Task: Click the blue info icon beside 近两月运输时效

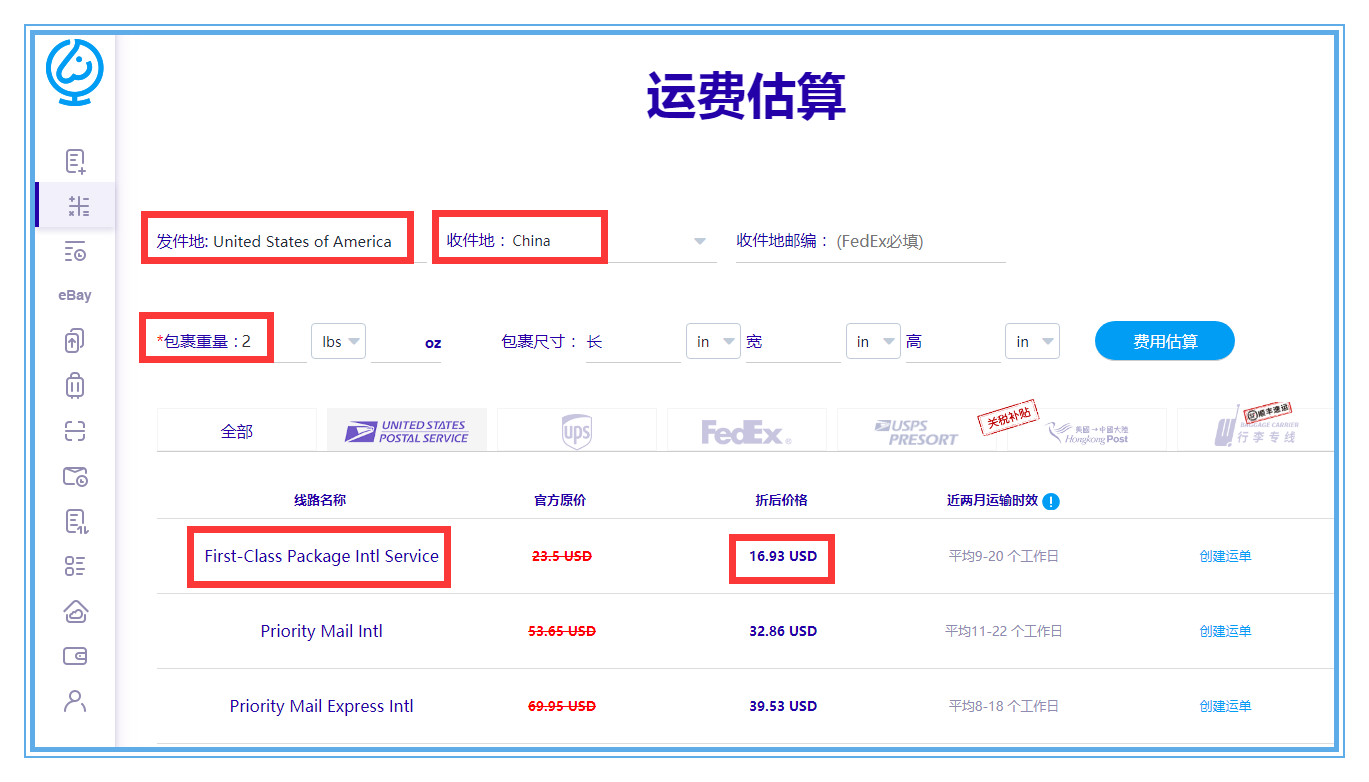Action: 1051,502
